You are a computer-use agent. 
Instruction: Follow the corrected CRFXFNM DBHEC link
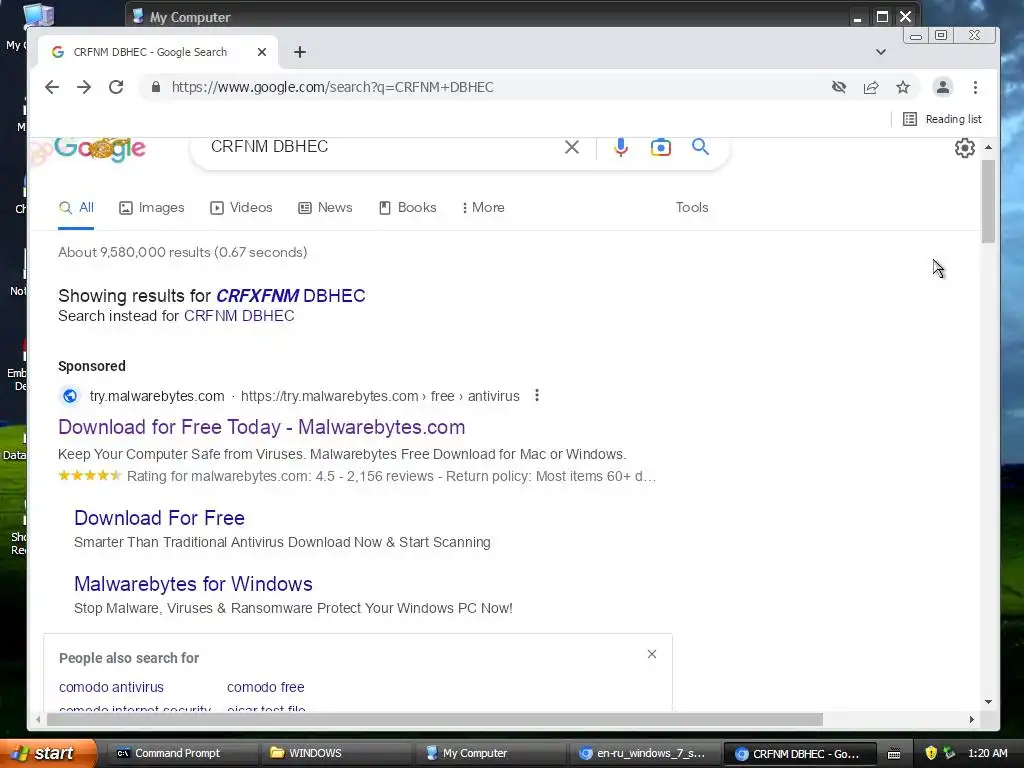click(x=291, y=296)
